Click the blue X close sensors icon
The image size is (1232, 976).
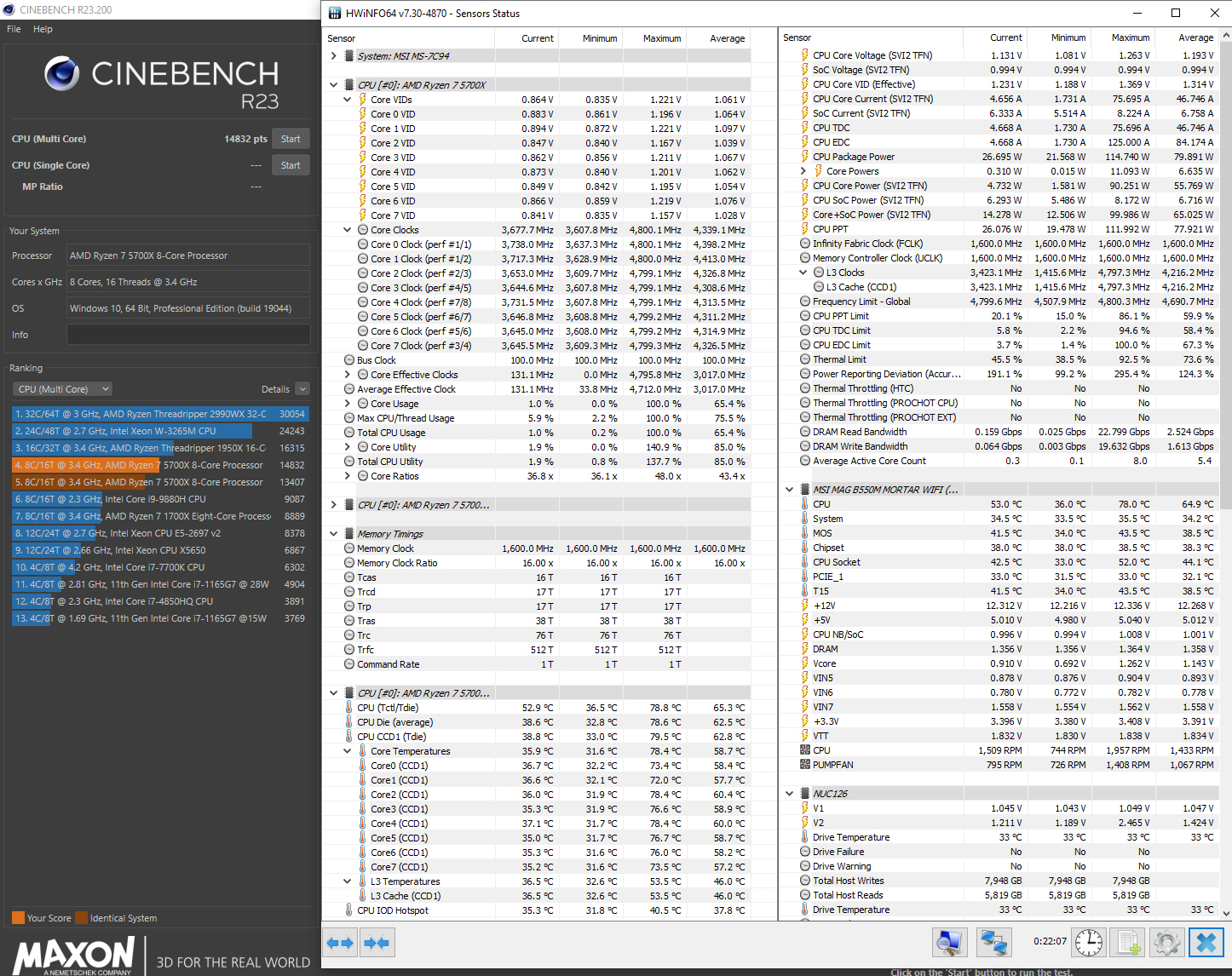(1206, 943)
